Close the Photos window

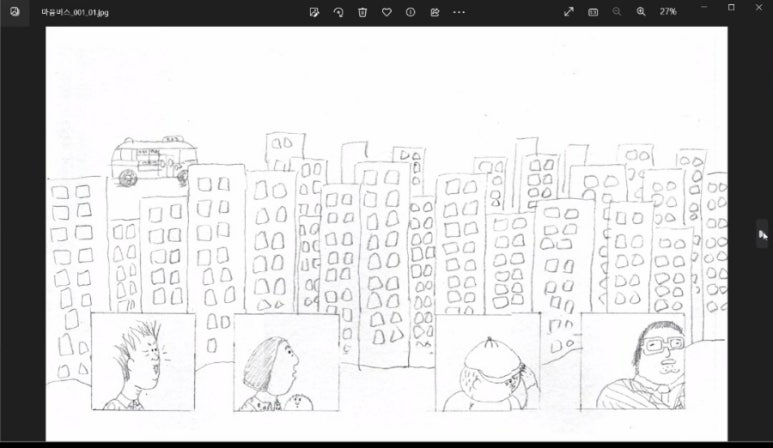pos(759,7)
